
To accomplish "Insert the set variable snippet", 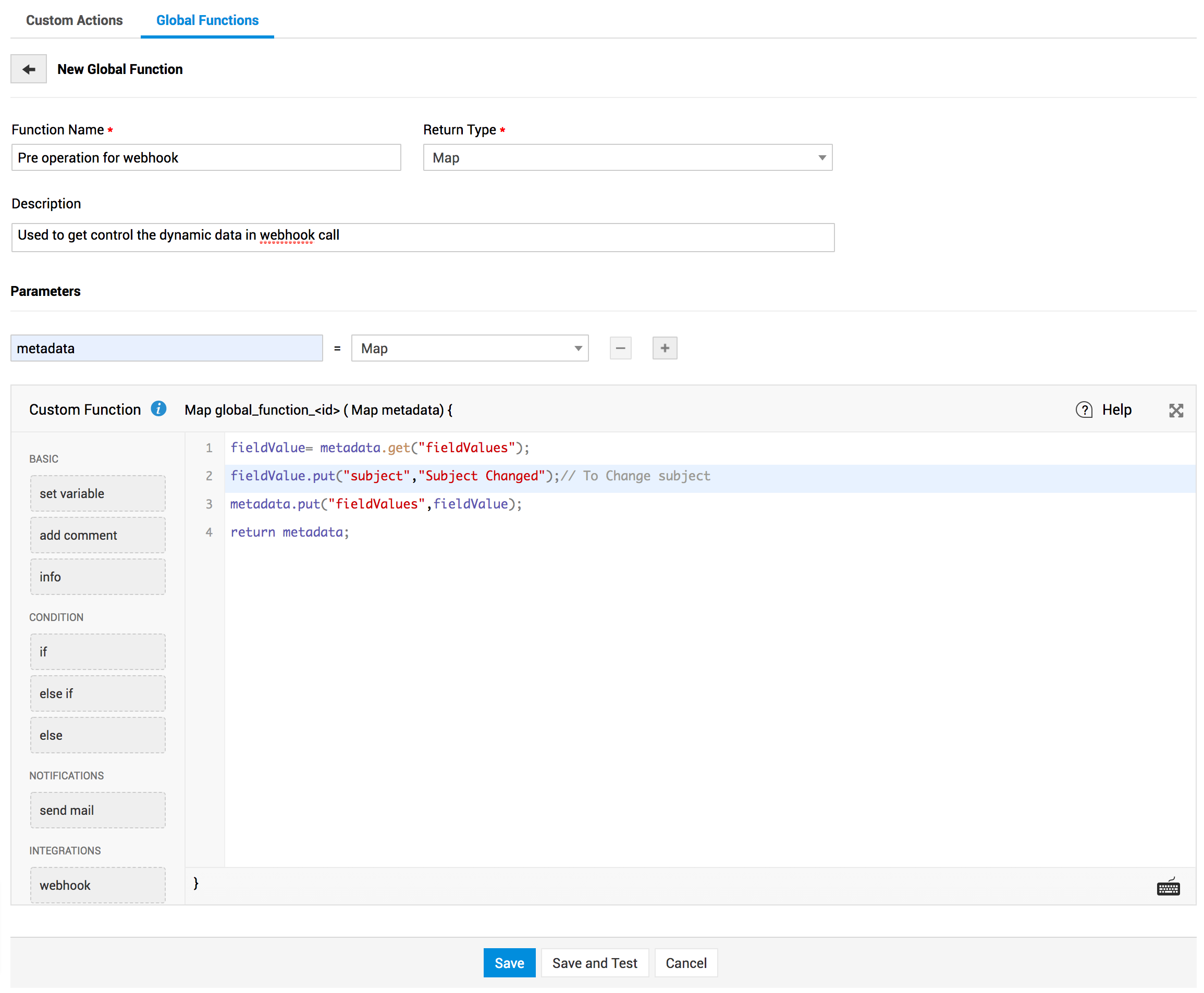I will pyautogui.click(x=98, y=493).
